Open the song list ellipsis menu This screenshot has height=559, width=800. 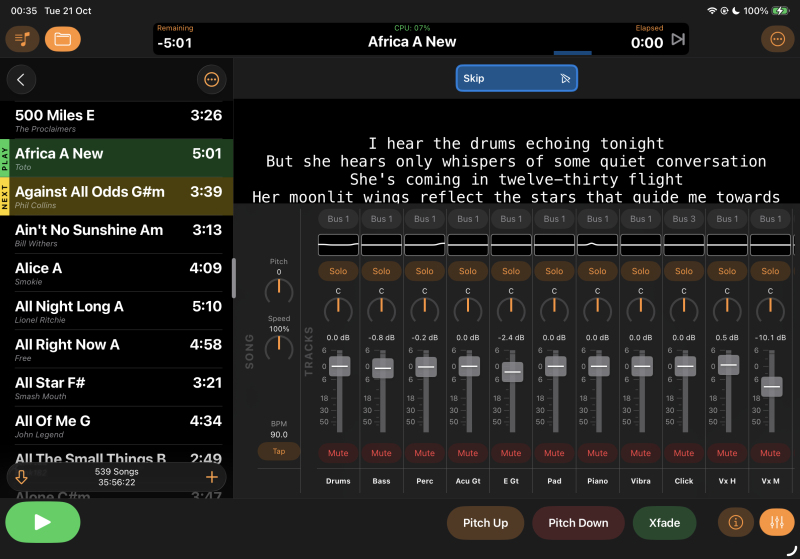click(x=211, y=80)
